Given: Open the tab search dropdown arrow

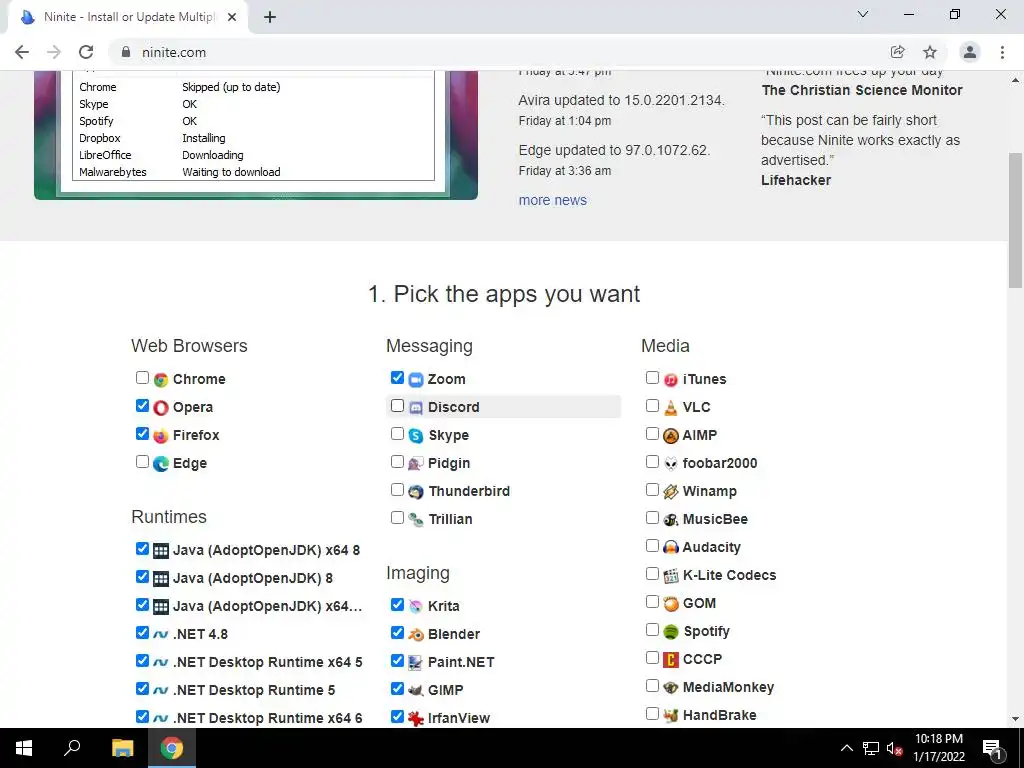Looking at the screenshot, I should pyautogui.click(x=863, y=14).
